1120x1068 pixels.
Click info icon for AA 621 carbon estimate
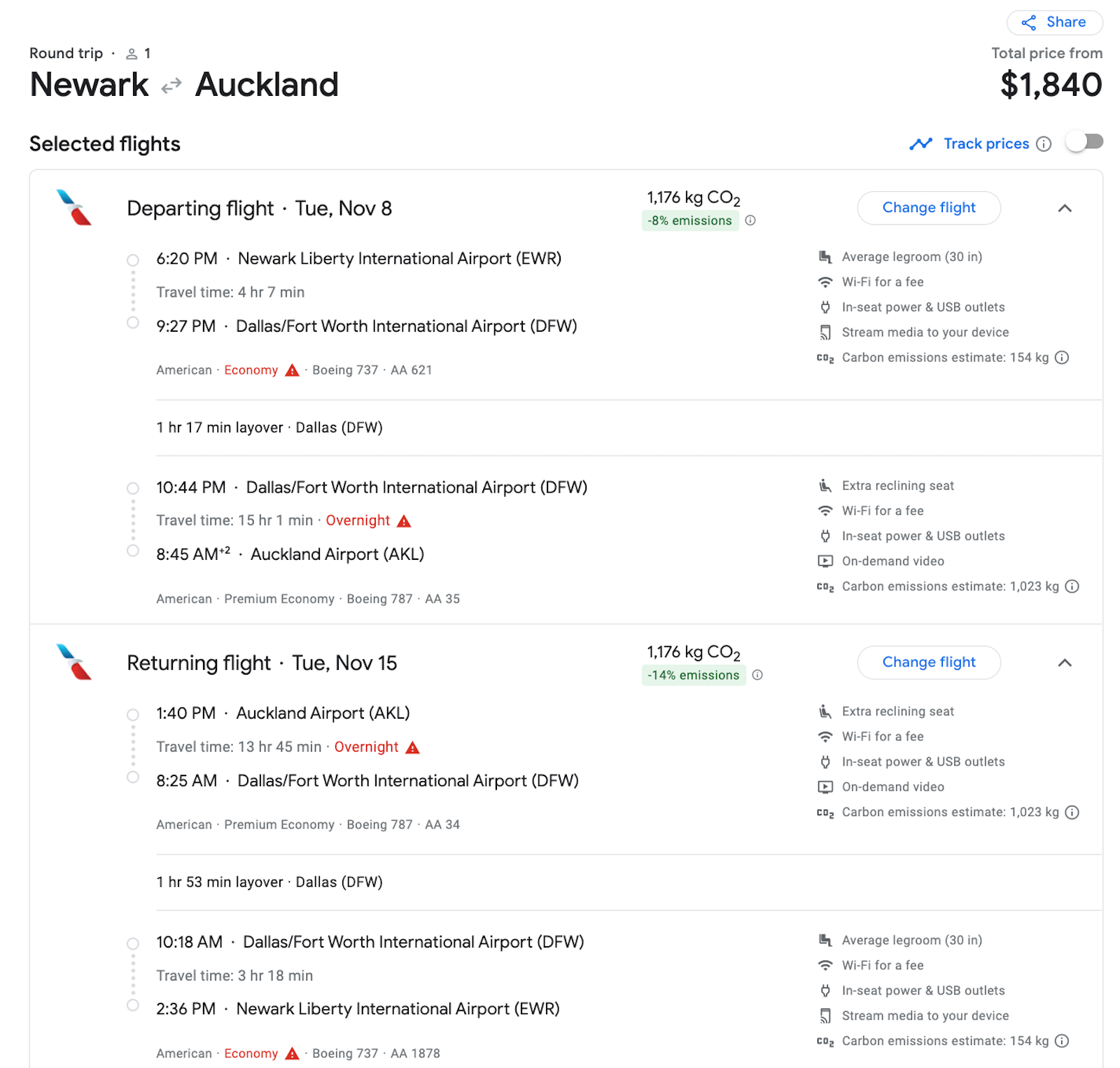1062,358
